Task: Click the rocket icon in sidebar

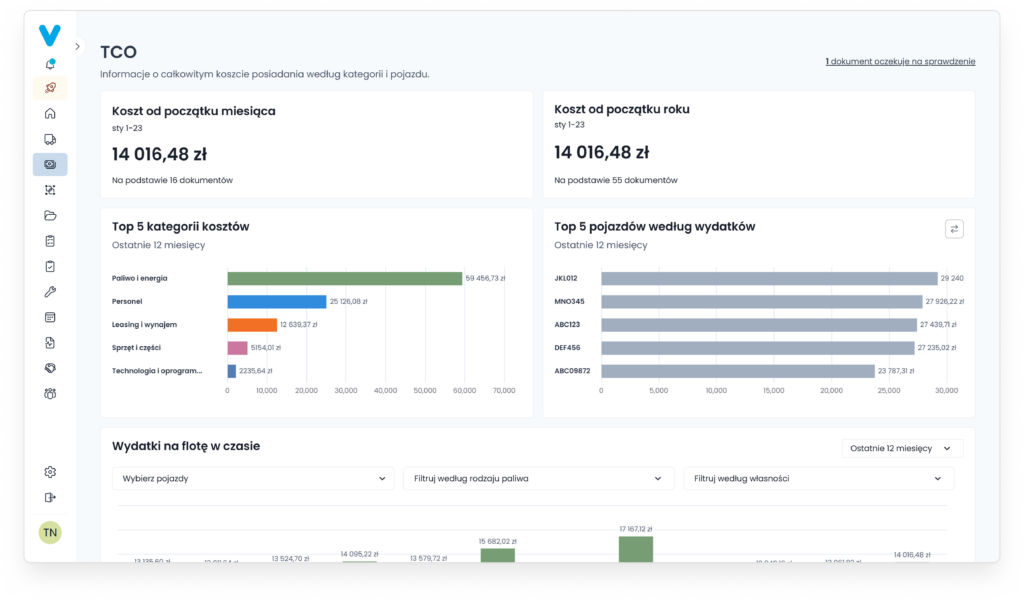Action: coord(50,88)
